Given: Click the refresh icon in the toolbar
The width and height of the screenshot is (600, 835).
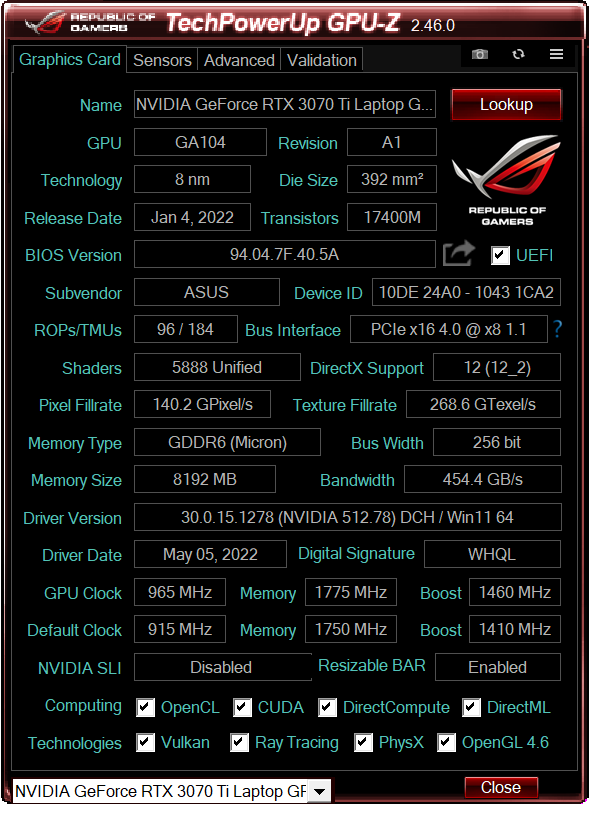Looking at the screenshot, I should point(518,54).
